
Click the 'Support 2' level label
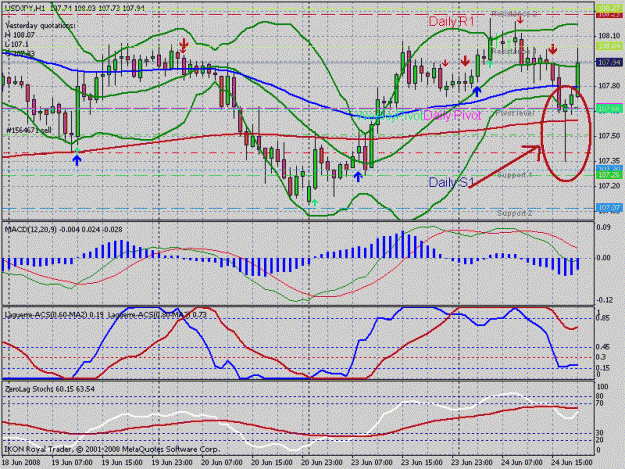(x=515, y=213)
